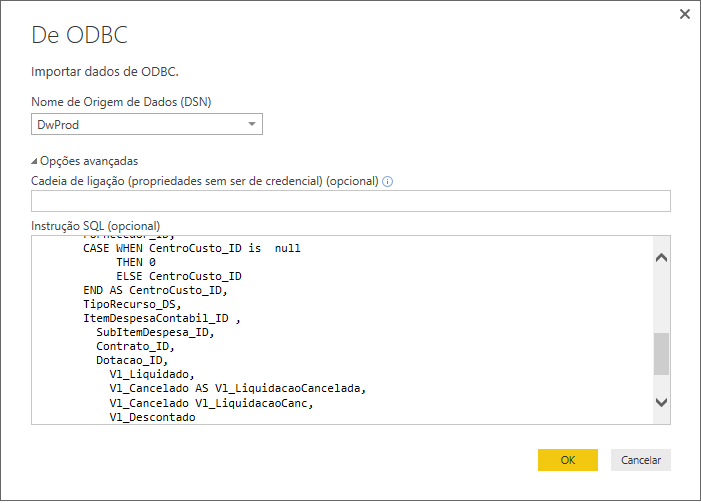The width and height of the screenshot is (701, 503).
Task: Click 'Dotacao_ID,' SQL line
Action: coord(132,360)
